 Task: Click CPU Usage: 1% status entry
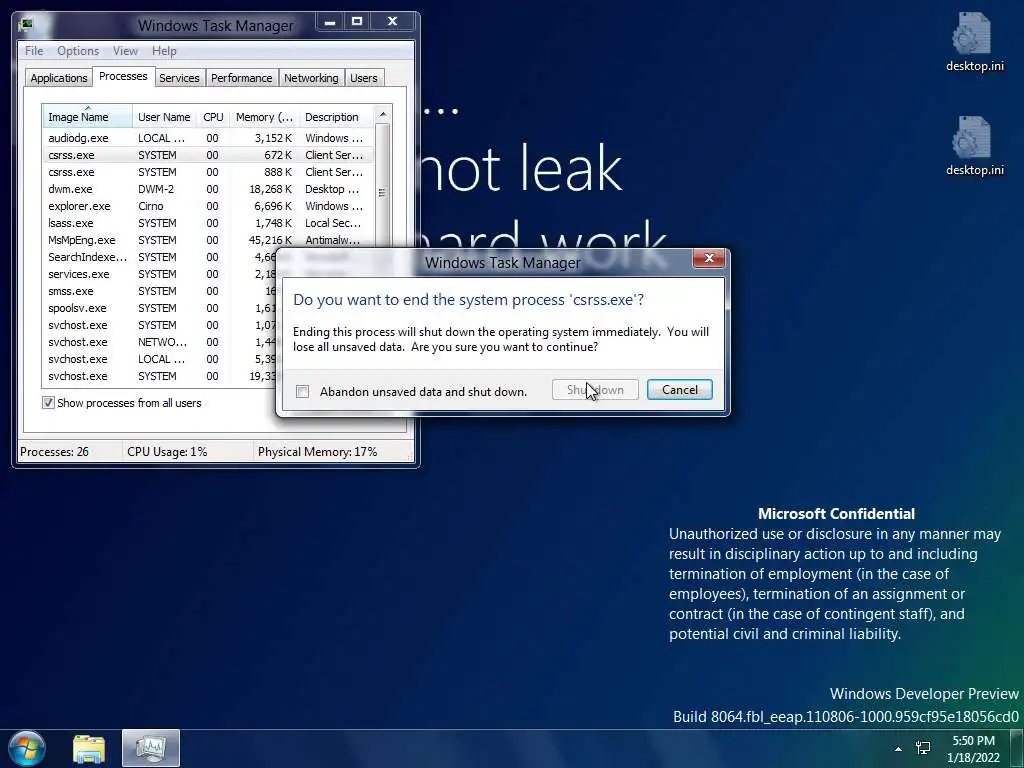point(167,451)
